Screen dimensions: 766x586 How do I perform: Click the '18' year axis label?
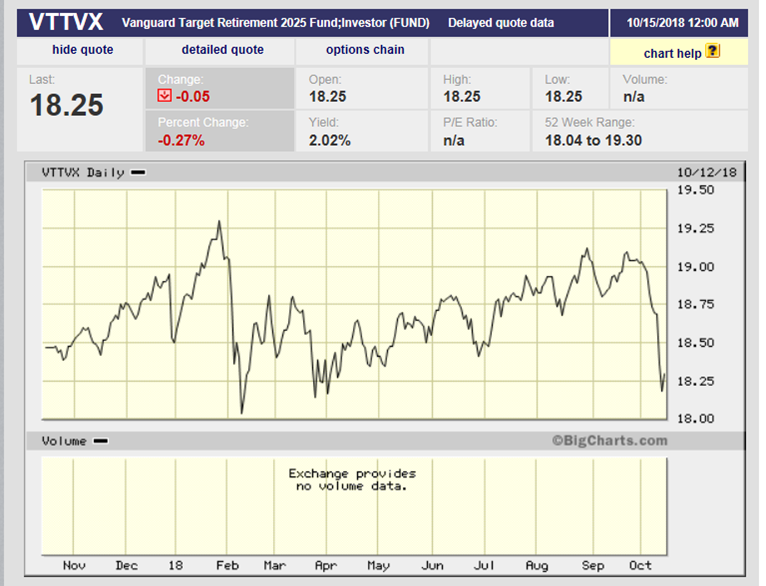(x=175, y=565)
